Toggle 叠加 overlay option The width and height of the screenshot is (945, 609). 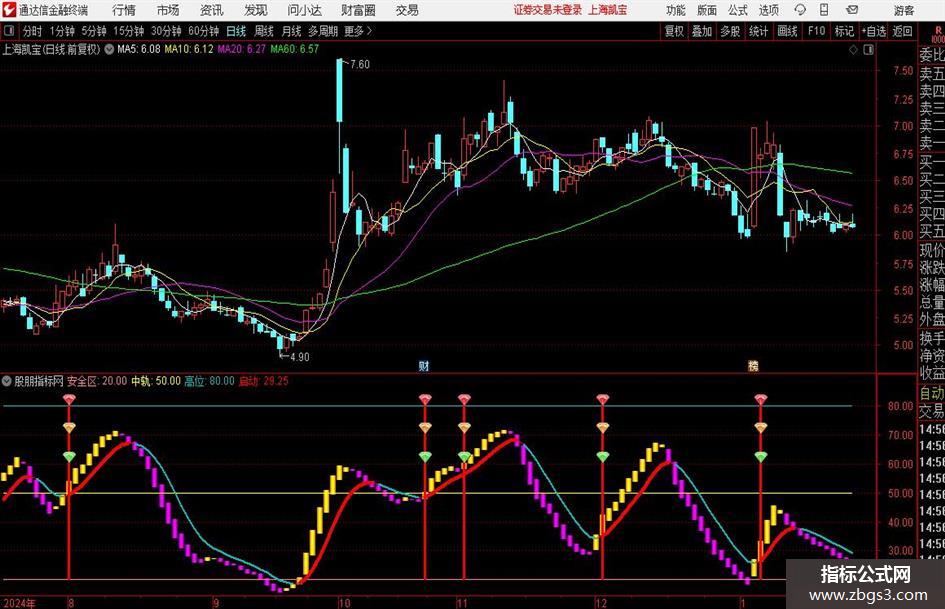(x=702, y=31)
